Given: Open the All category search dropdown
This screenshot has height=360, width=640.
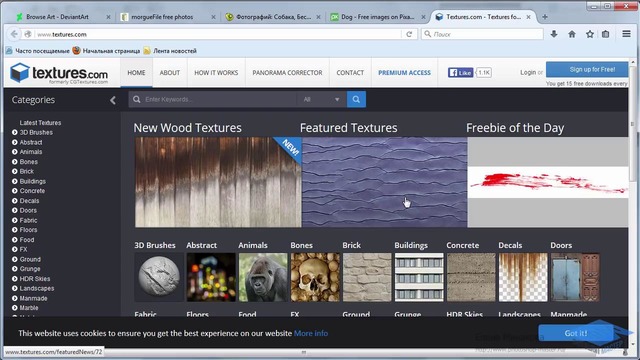Looking at the screenshot, I should (322, 99).
